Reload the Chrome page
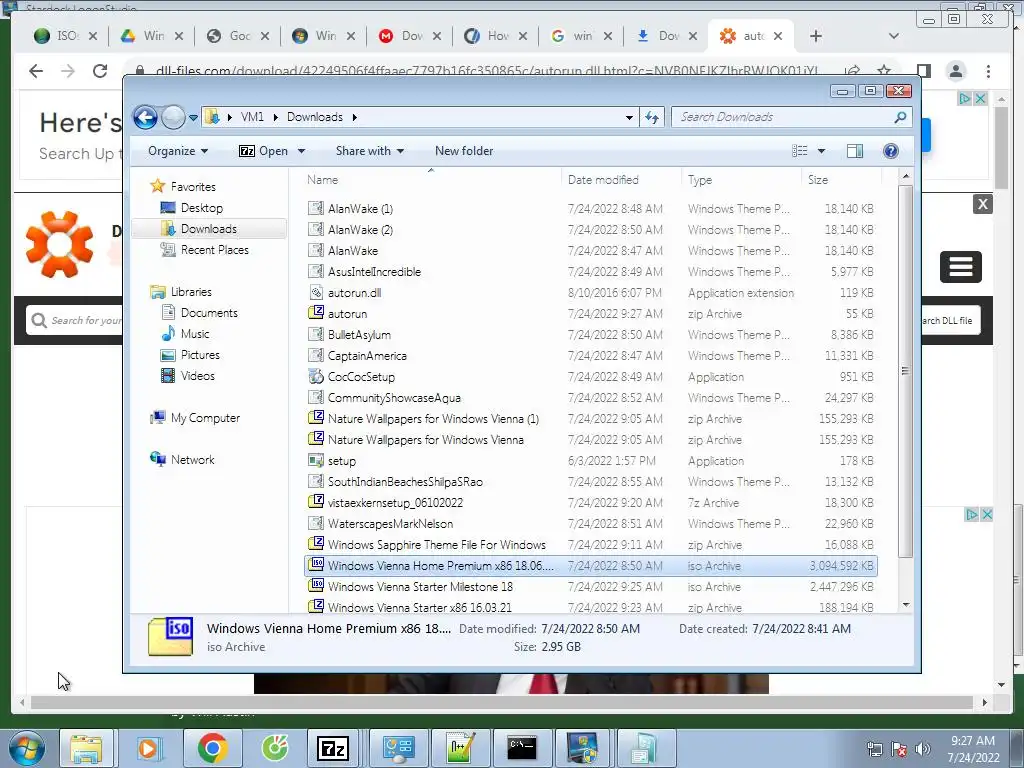The width and height of the screenshot is (1024, 768). coord(100,71)
